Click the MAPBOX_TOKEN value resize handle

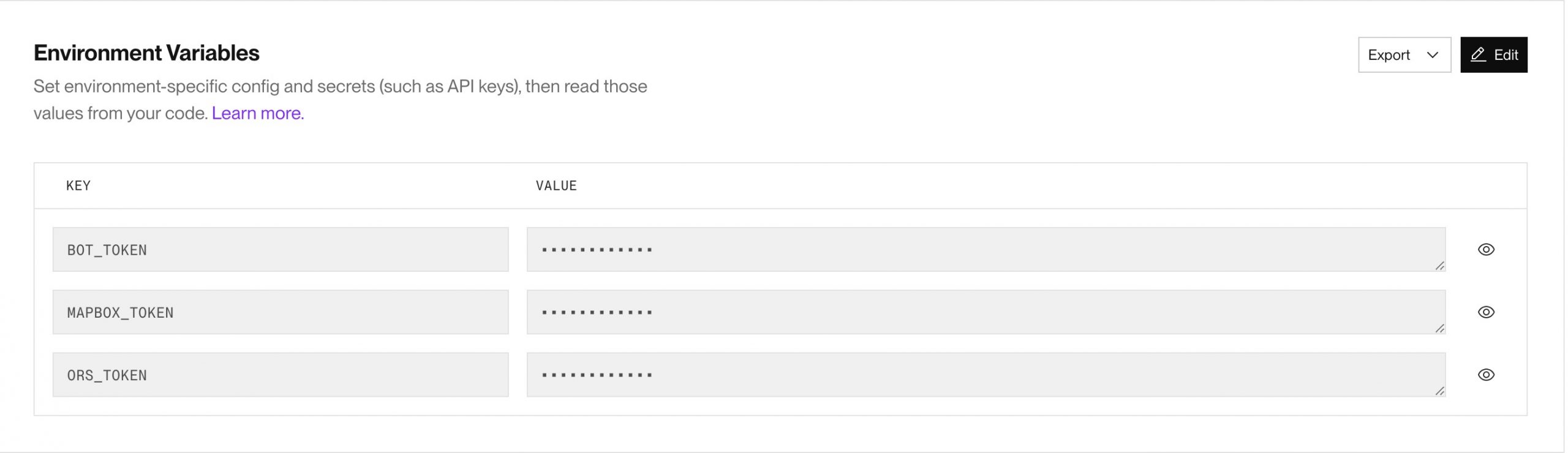tap(1439, 329)
